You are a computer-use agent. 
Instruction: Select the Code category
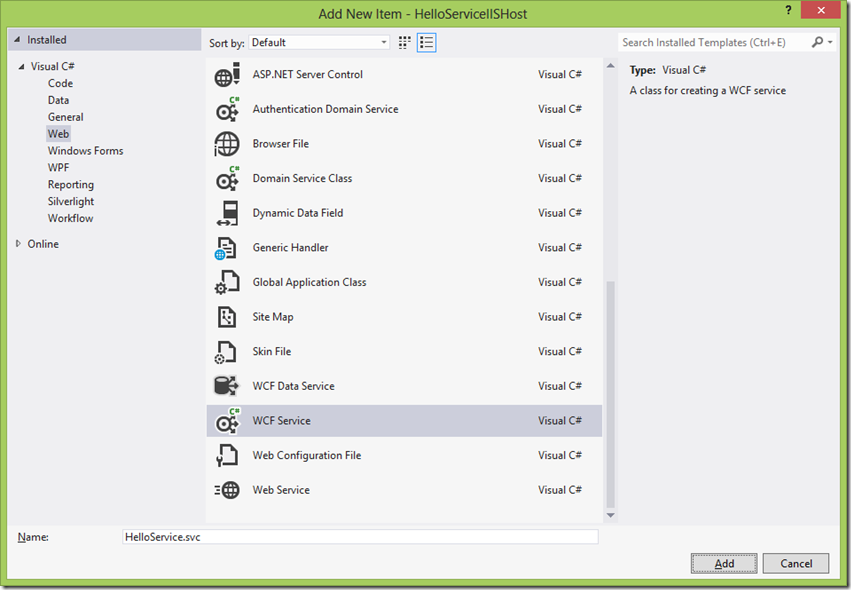tap(60, 83)
